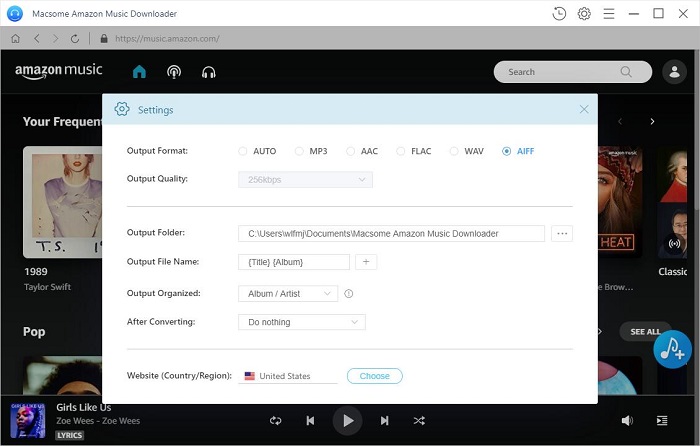Show Output Organized info tooltip icon
The height and width of the screenshot is (446, 700).
pos(349,294)
